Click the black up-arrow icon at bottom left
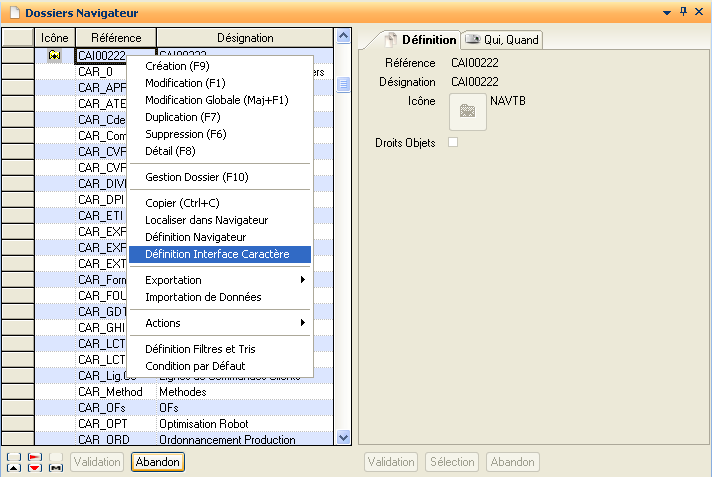Viewport: 712px width, 477px height. (x=13, y=467)
